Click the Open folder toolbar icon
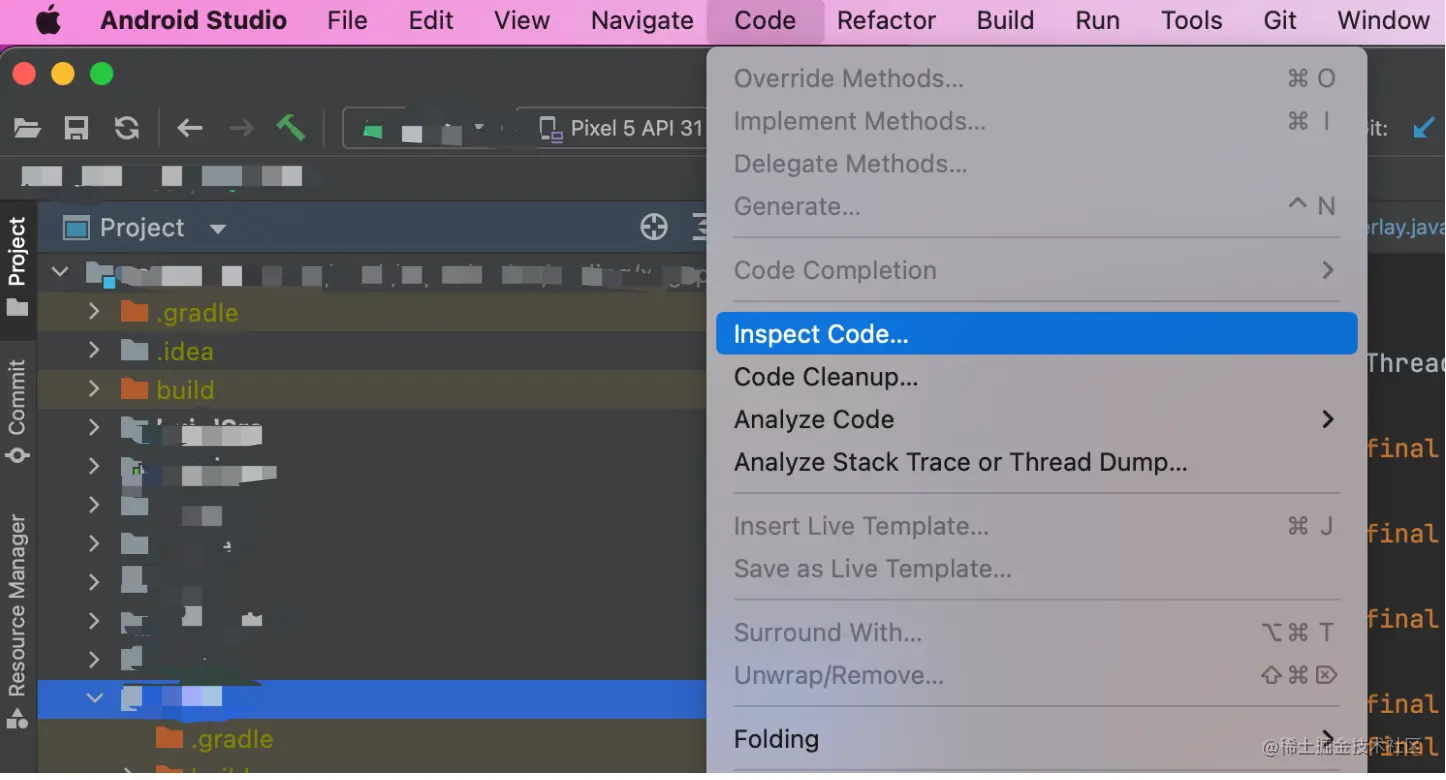Screen dimensions: 1446x780 pos(27,128)
